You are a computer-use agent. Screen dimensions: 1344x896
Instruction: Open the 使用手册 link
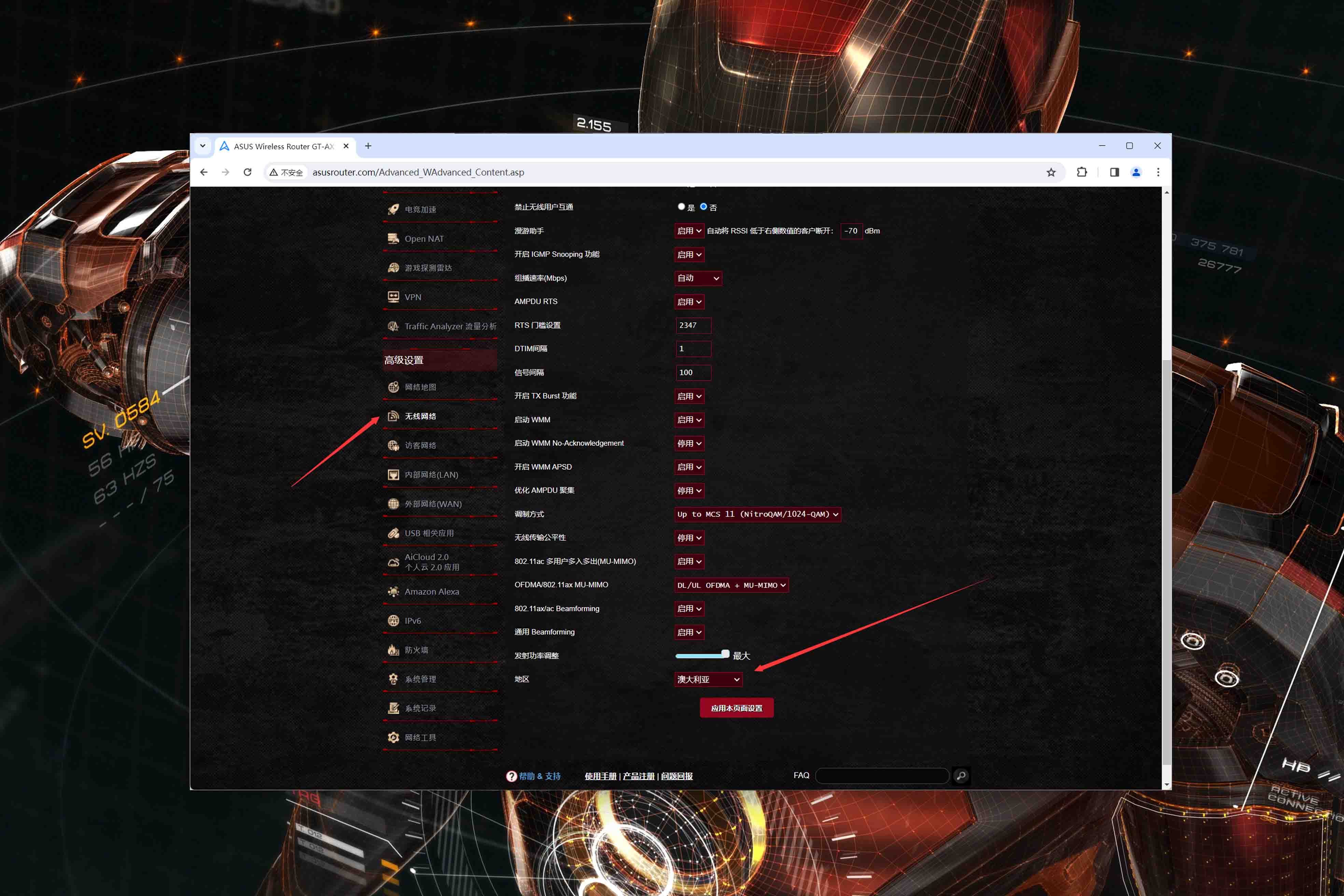(601, 776)
